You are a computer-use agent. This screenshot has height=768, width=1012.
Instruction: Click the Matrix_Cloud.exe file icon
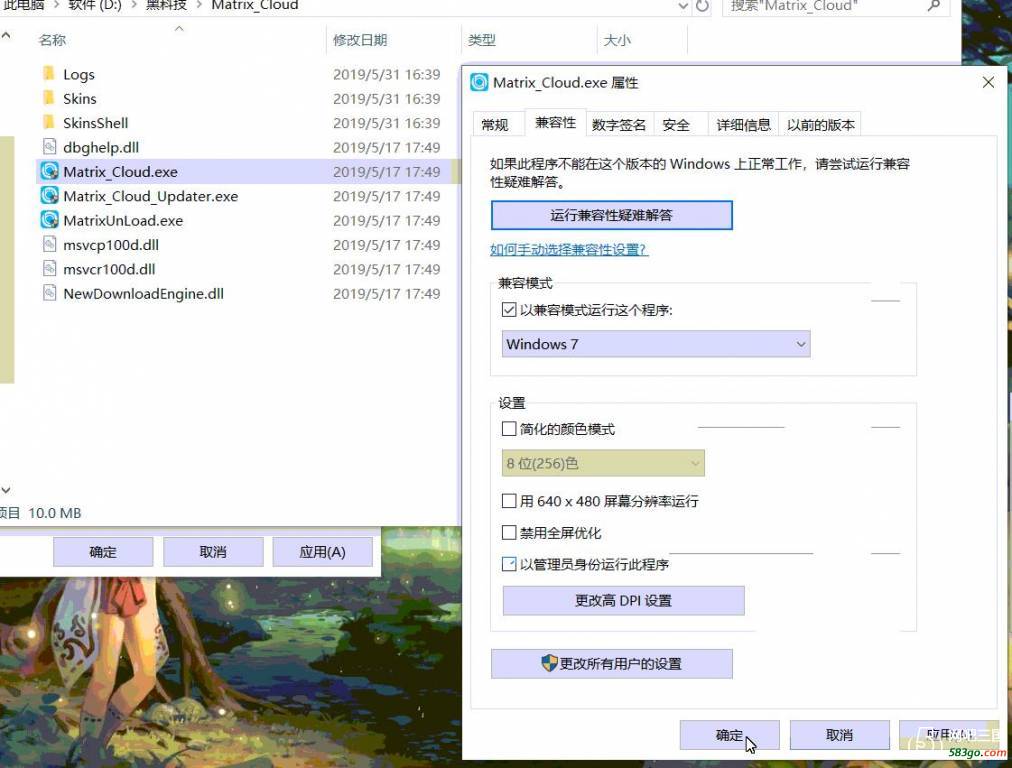coord(49,172)
